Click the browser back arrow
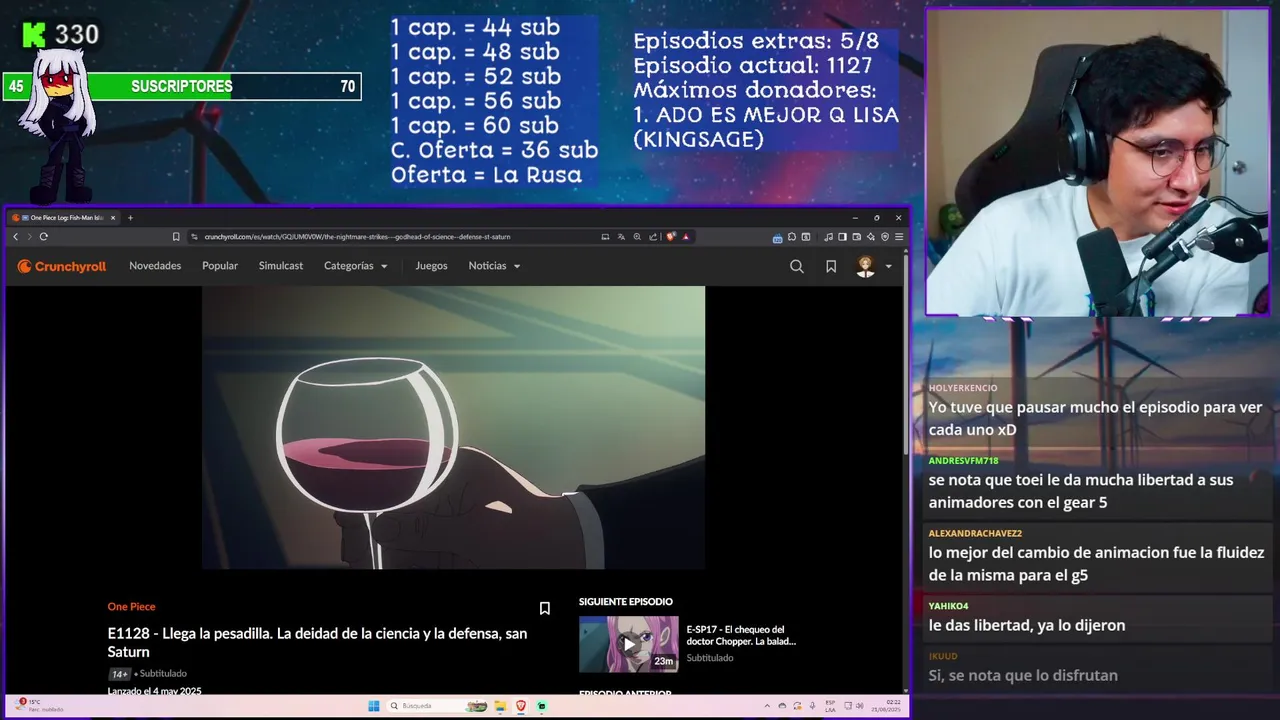Screen dimensions: 1280x720 (16, 237)
